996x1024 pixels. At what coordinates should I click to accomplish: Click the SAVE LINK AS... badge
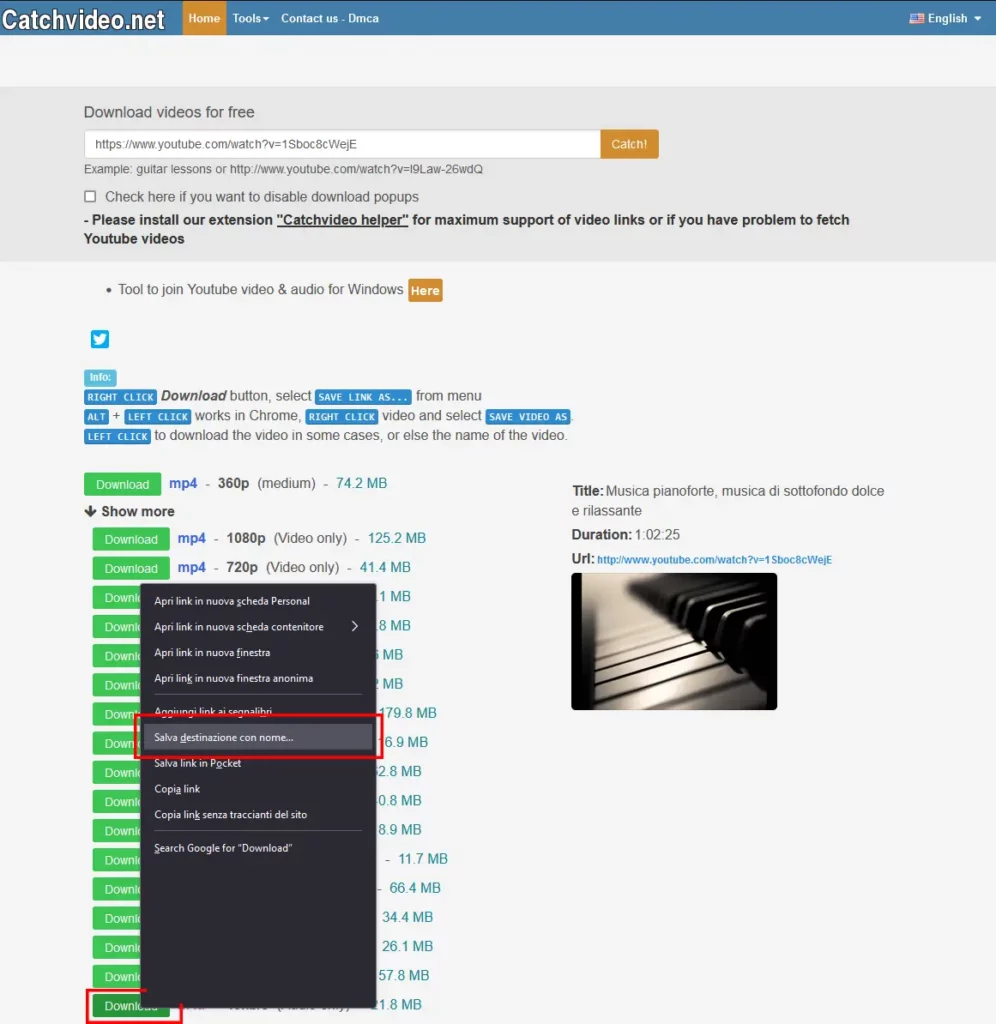[363, 397]
